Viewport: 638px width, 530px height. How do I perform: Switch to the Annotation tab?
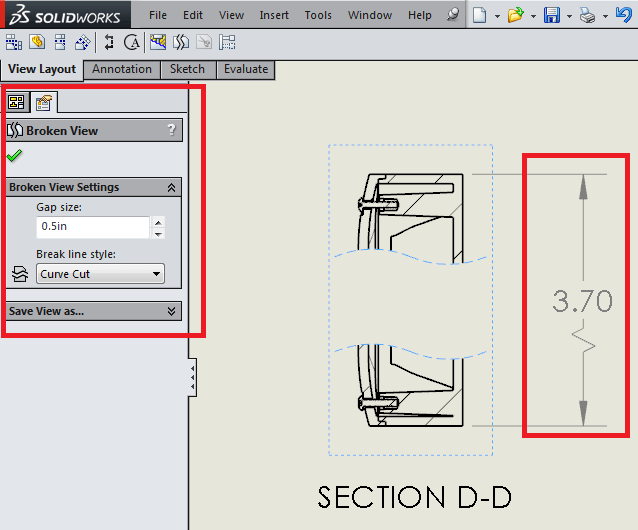[122, 70]
